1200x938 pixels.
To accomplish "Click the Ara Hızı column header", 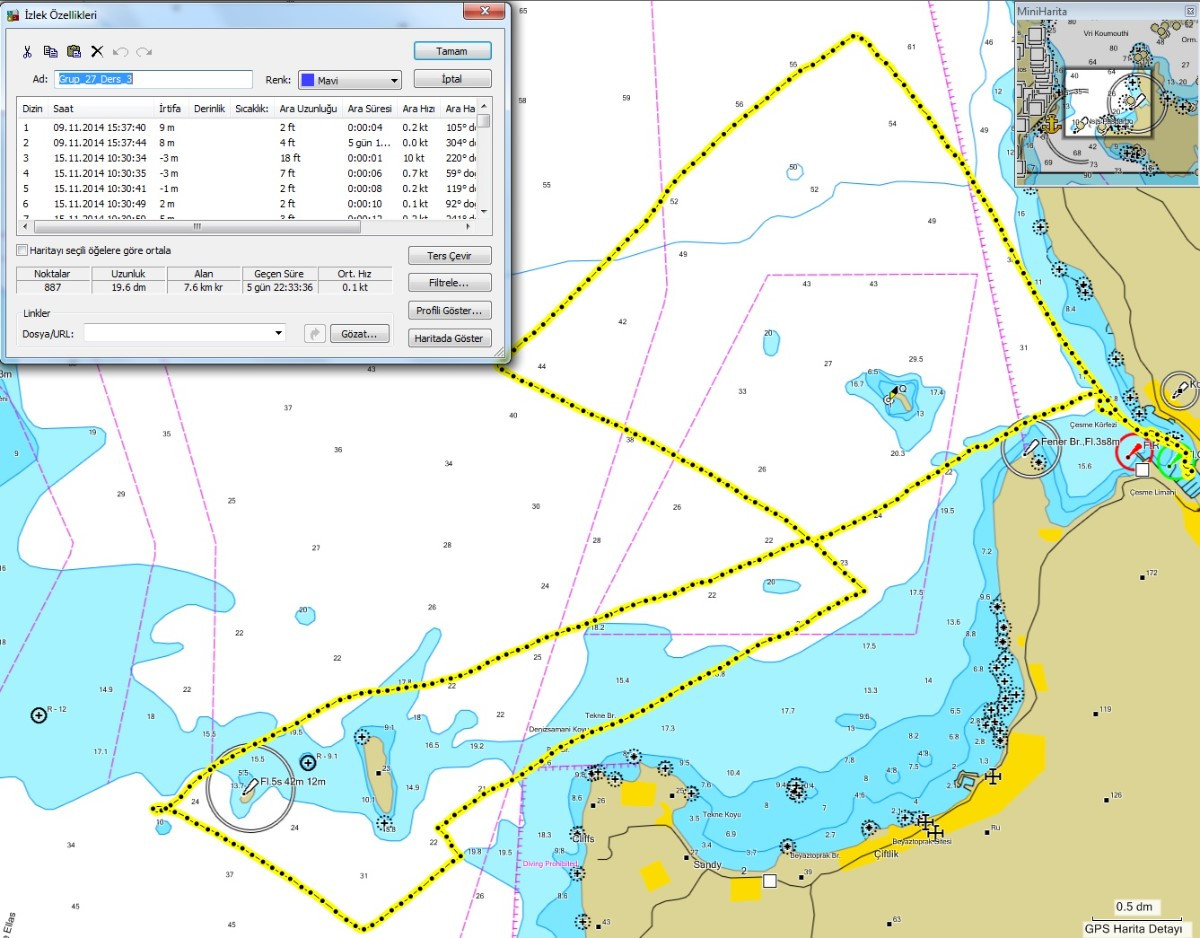I will coord(418,108).
